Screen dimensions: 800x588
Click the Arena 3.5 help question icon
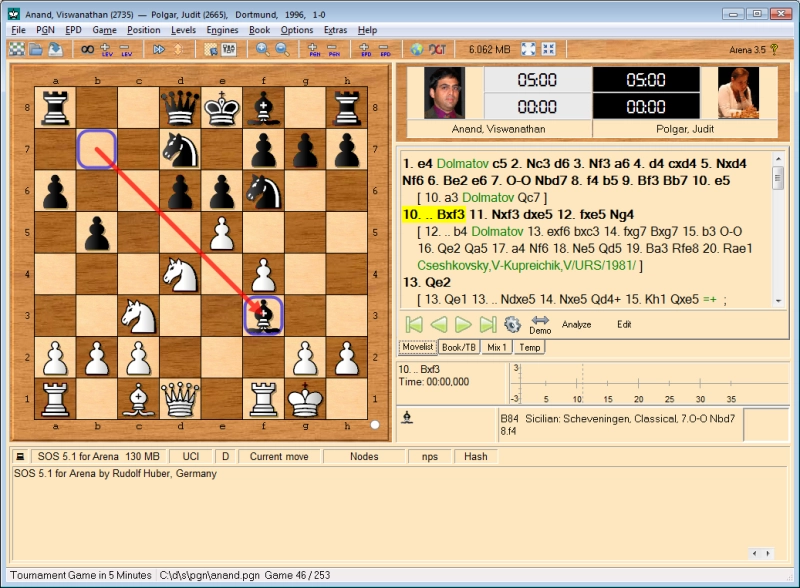pos(774,50)
